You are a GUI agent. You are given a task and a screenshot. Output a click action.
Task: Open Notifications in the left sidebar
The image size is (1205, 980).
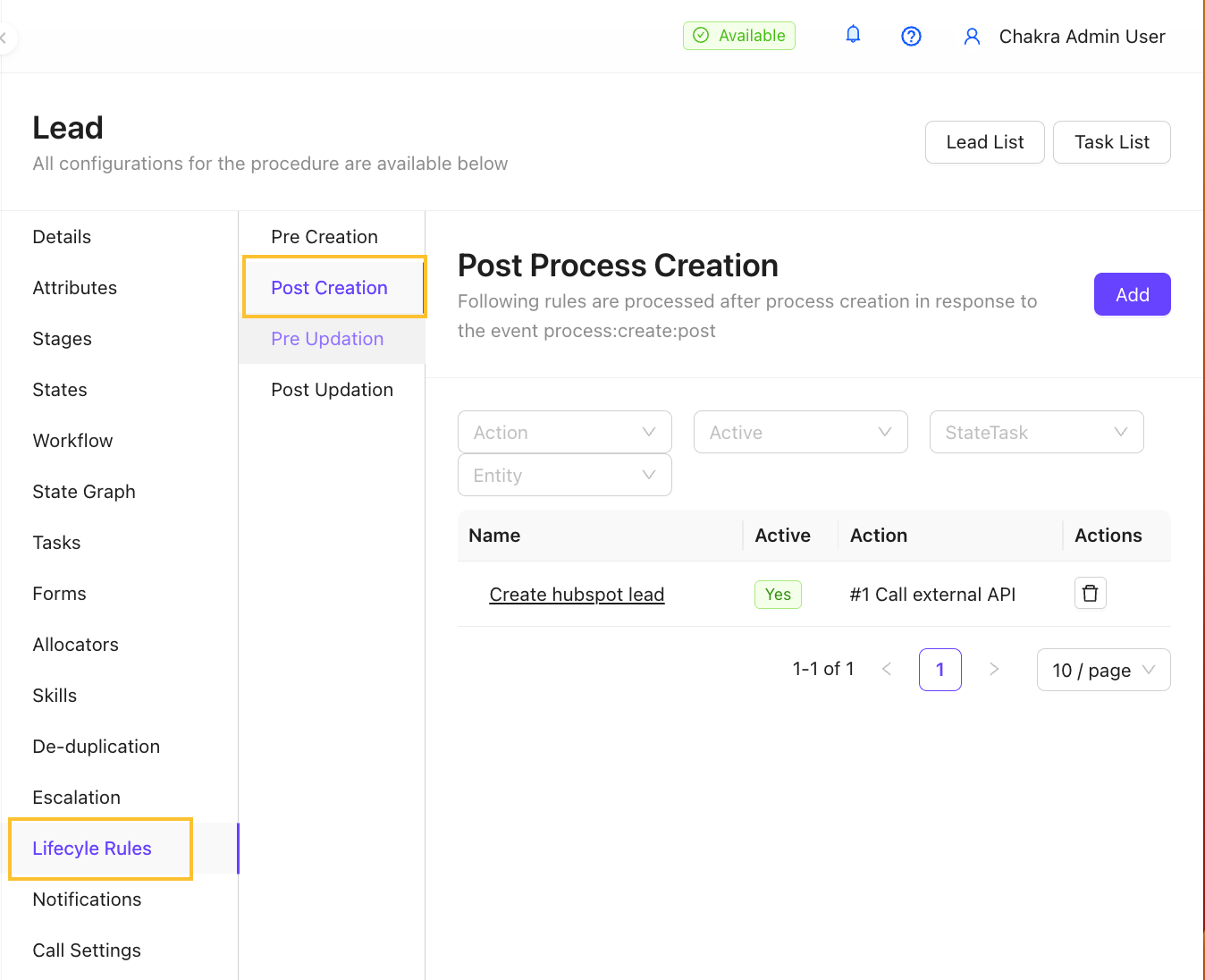[x=87, y=900]
